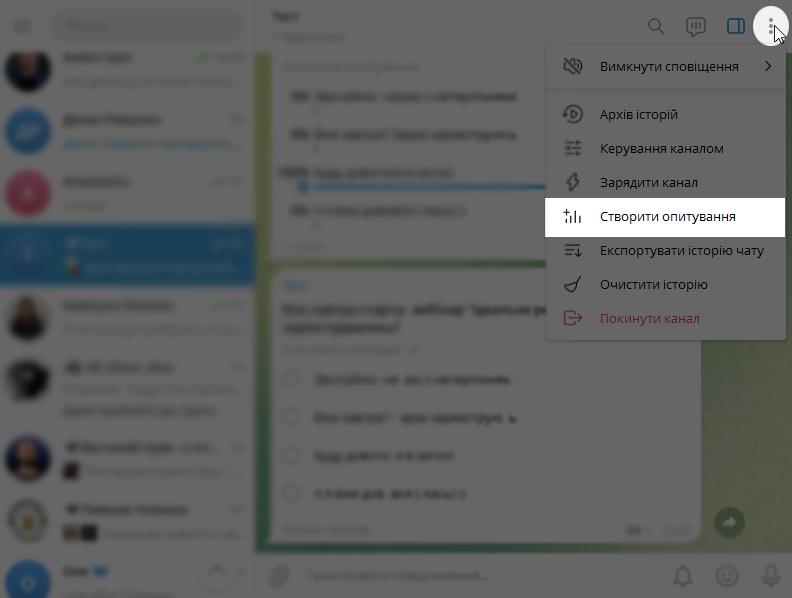Select 'Вимкнути сповіщення' menu item
Screen dimensions: 792x598
(665, 66)
